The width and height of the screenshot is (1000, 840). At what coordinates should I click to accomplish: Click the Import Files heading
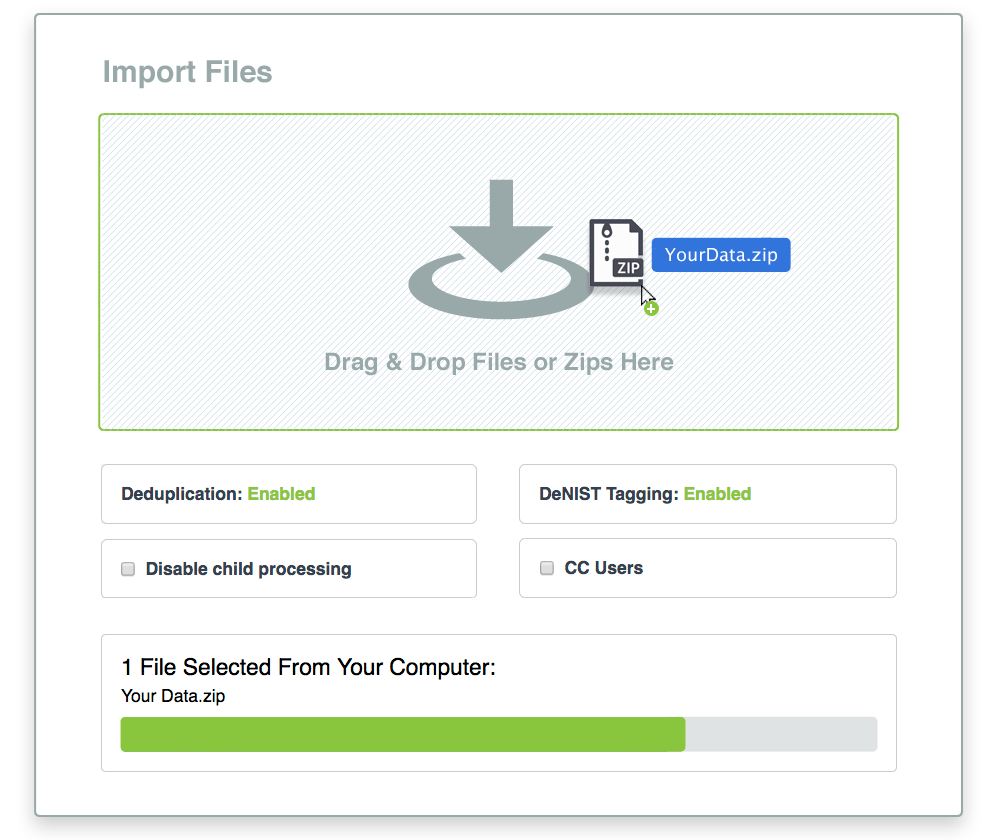pos(187,71)
